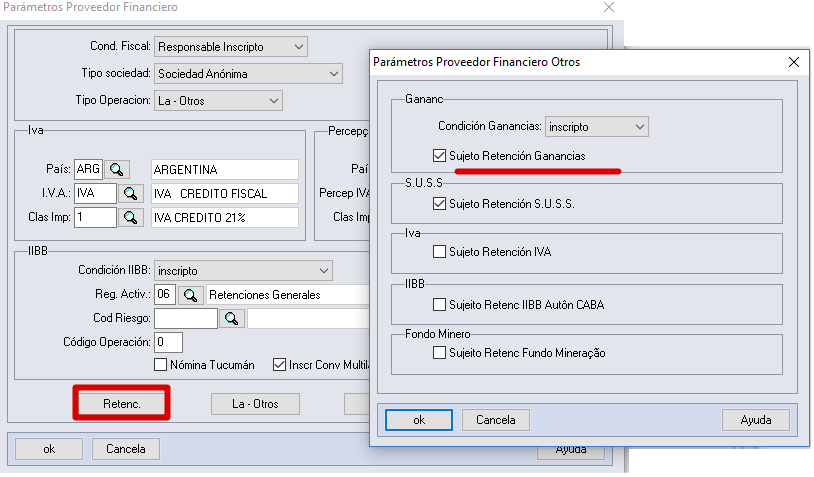814x477 pixels.
Task: Open País lookup magnifier icon
Action: pos(117,169)
